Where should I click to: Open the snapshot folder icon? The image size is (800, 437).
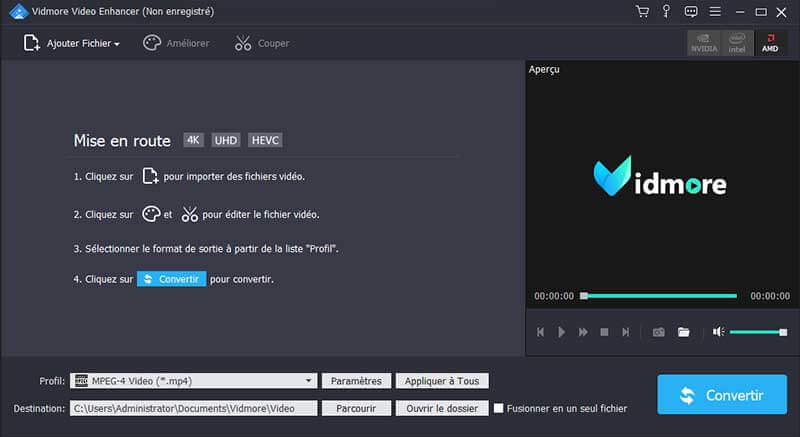point(684,332)
